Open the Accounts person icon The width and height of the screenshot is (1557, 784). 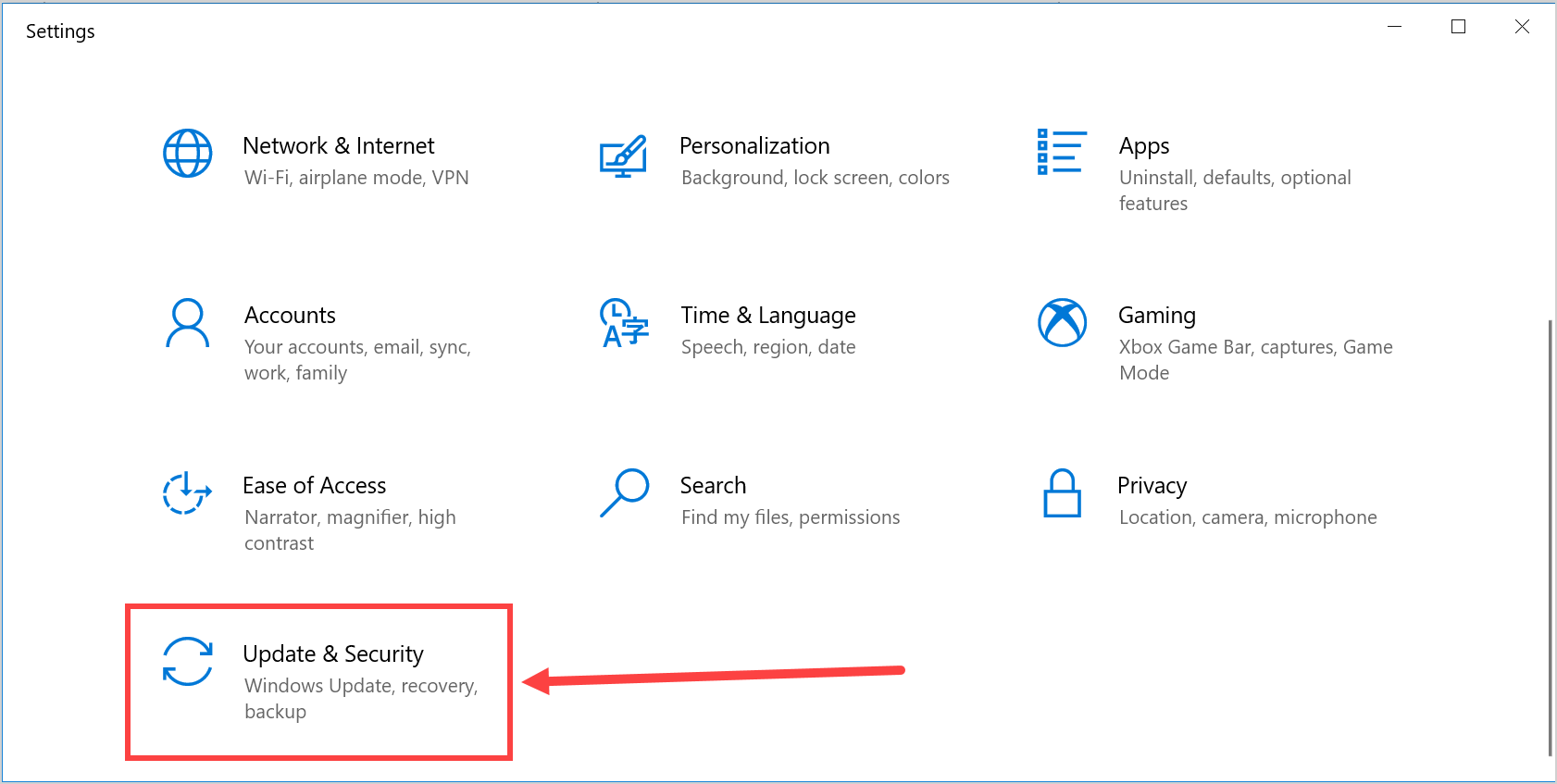pos(188,323)
